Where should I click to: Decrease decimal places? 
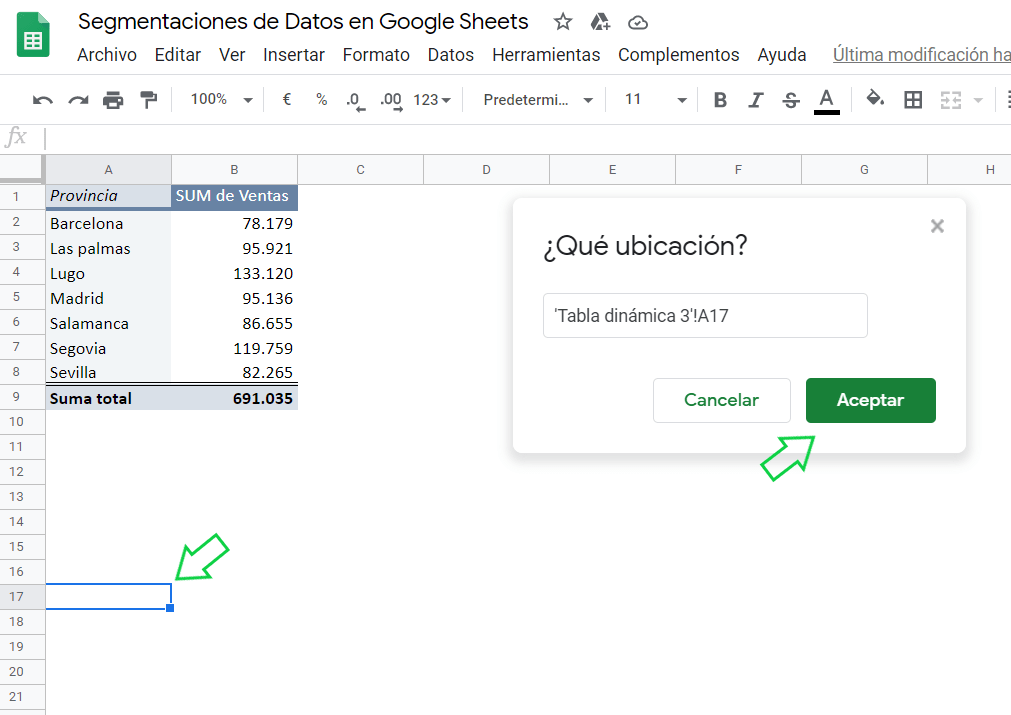355,101
